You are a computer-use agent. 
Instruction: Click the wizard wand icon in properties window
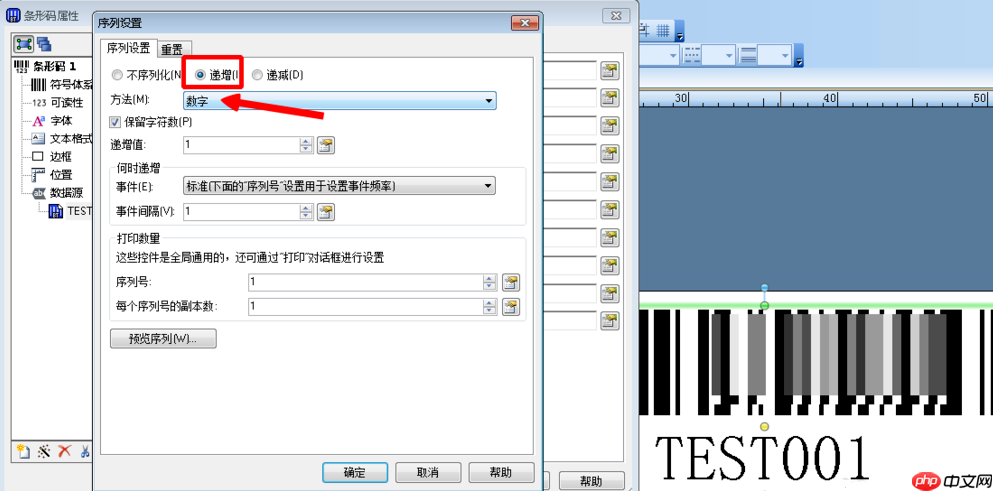44,451
